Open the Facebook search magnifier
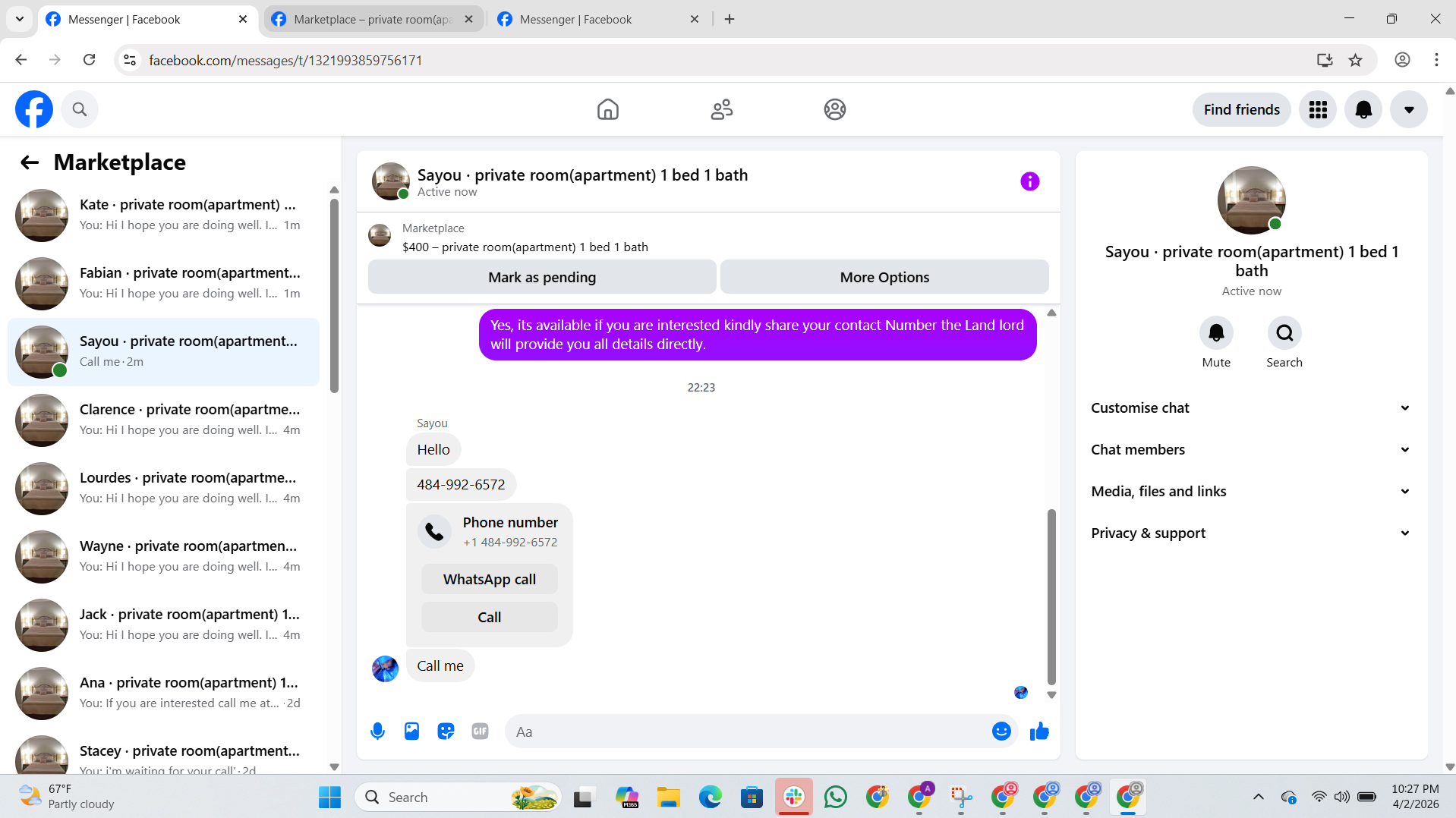Viewport: 1456px width, 818px height. (80, 109)
